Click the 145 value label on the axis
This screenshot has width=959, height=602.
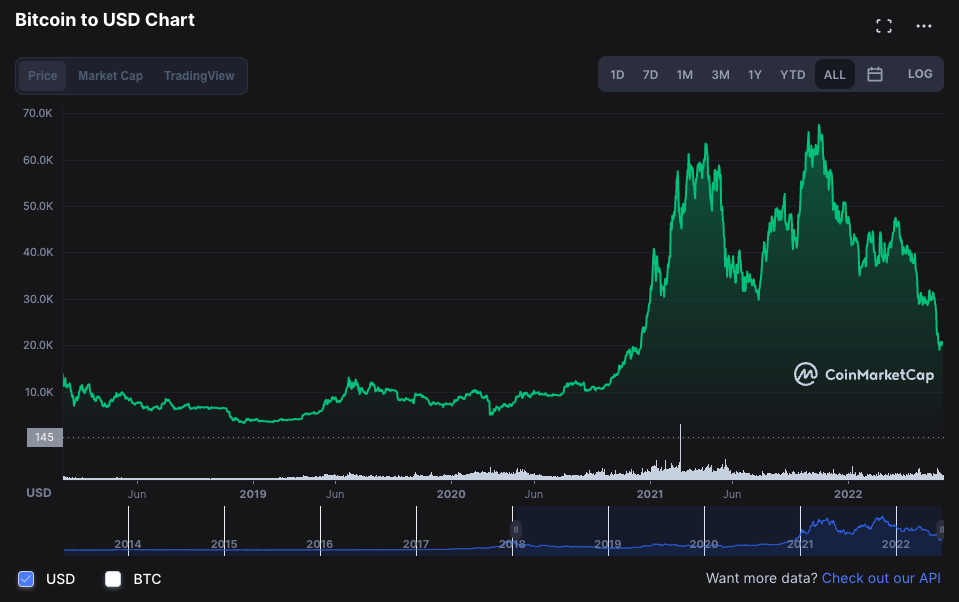(x=44, y=437)
